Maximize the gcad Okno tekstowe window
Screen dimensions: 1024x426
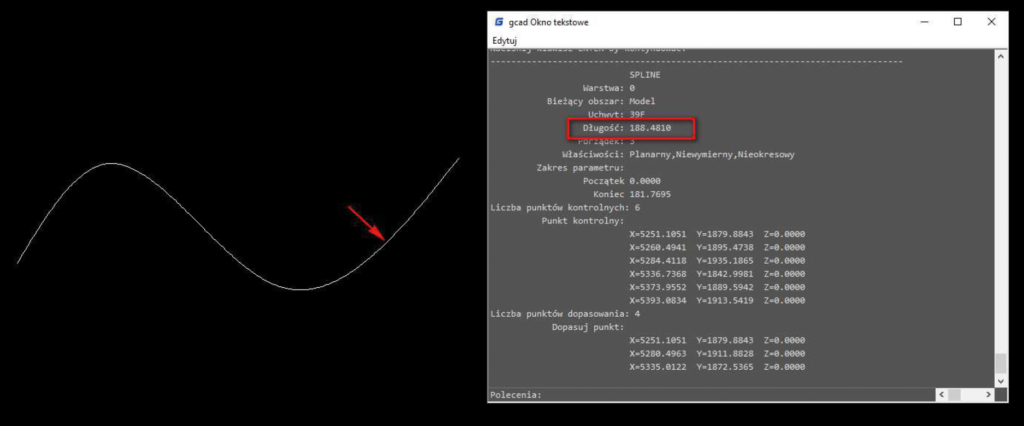point(957,21)
